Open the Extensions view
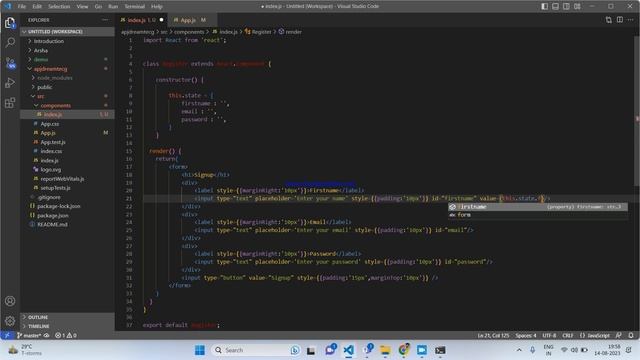The image size is (640, 360). coord(10,102)
